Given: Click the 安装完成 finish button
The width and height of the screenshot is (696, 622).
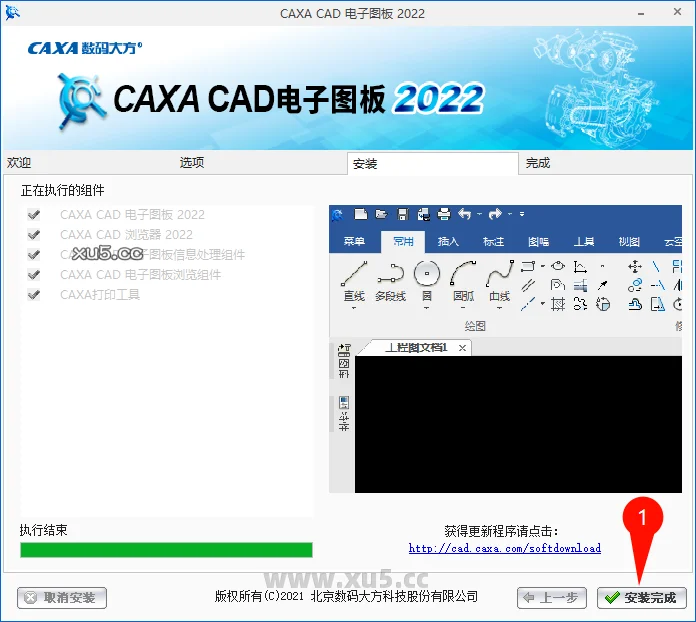Looking at the screenshot, I should [x=641, y=598].
